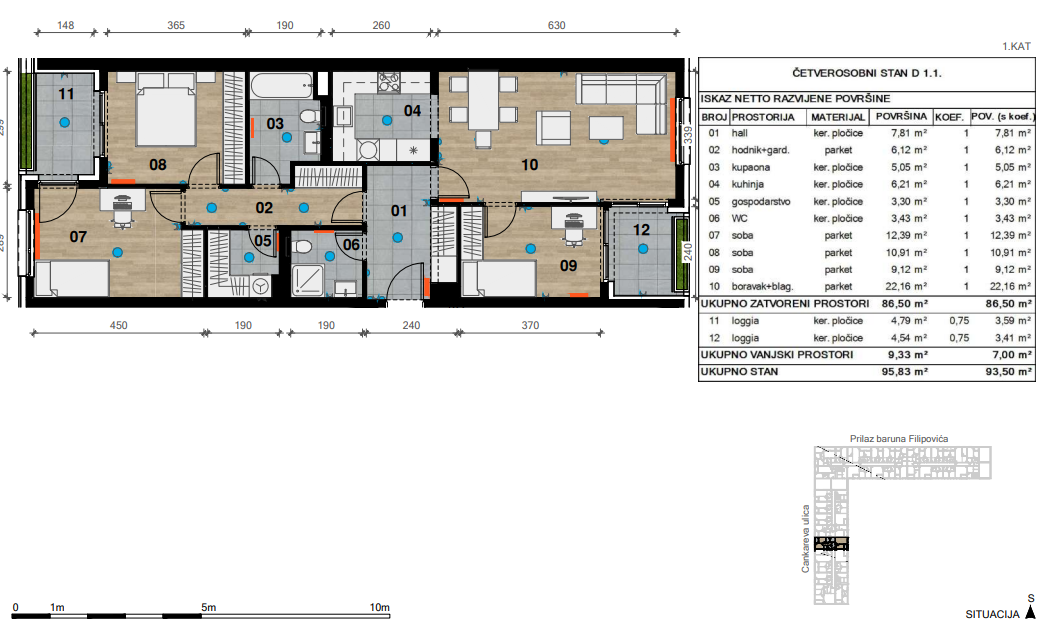Click loggia label 12 on the floor plan
This screenshot has width=1060, height=626.
(x=641, y=230)
